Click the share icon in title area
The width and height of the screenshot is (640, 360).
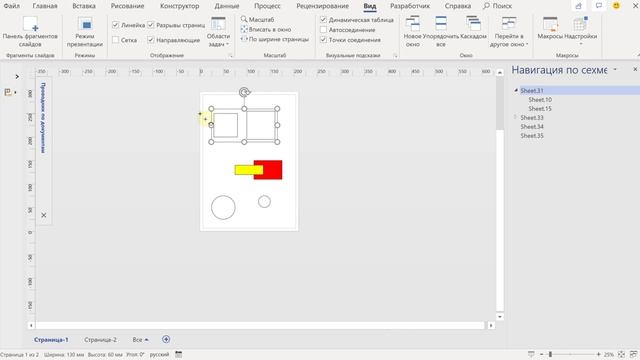click(x=578, y=6)
